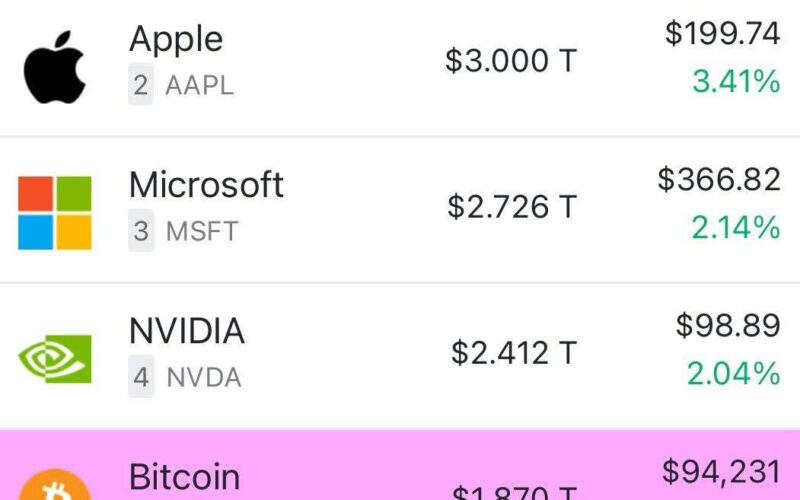Select Apple's $3.000 T market cap
The height and width of the screenshot is (500, 800).
tap(511, 61)
